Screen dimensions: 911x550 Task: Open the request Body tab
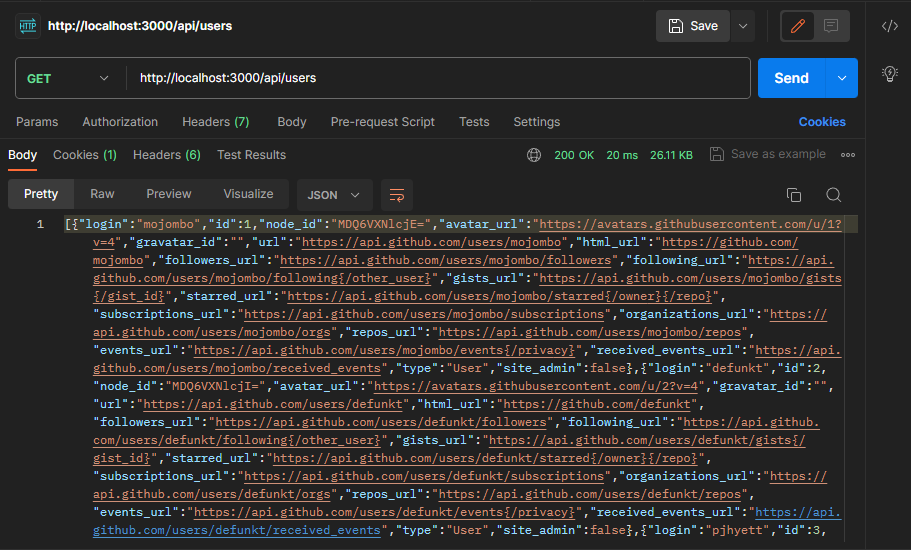pyautogui.click(x=292, y=122)
